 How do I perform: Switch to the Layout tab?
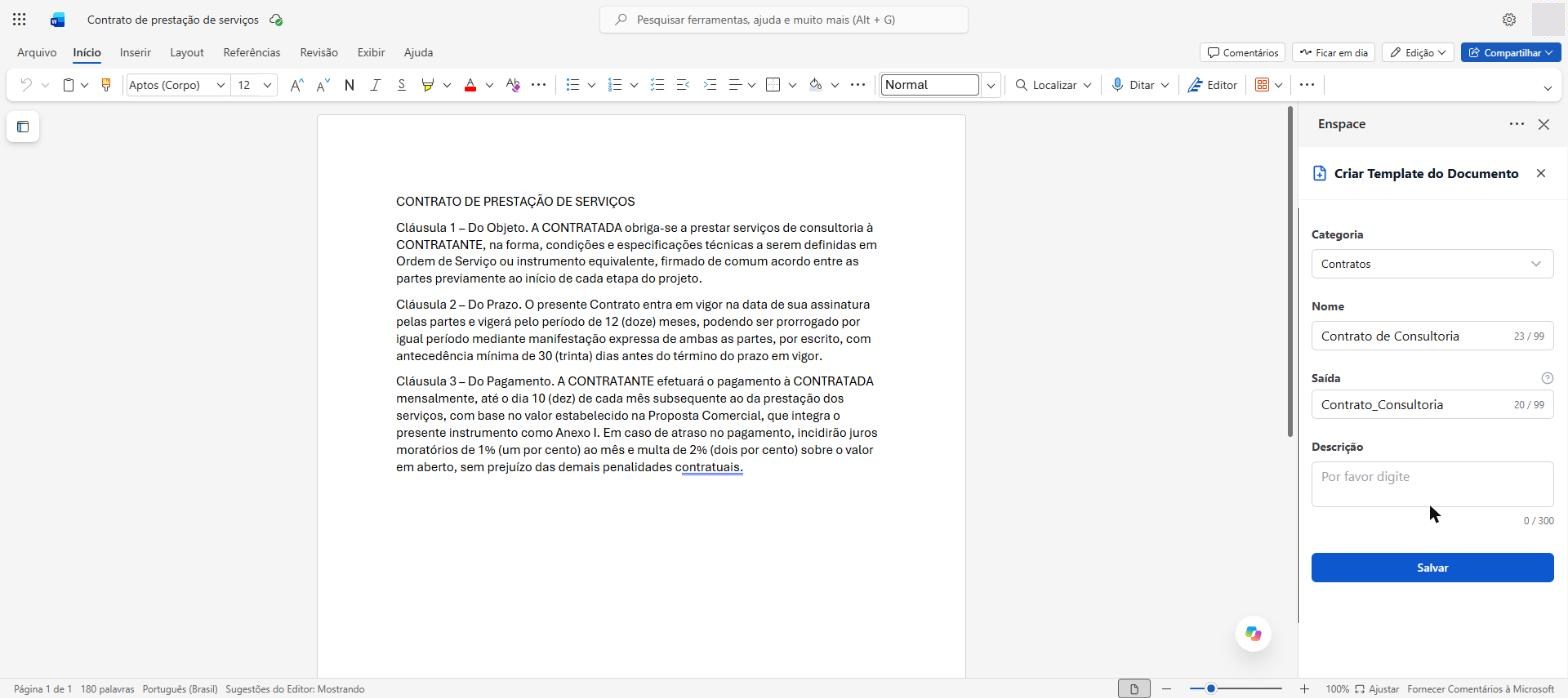(x=186, y=53)
